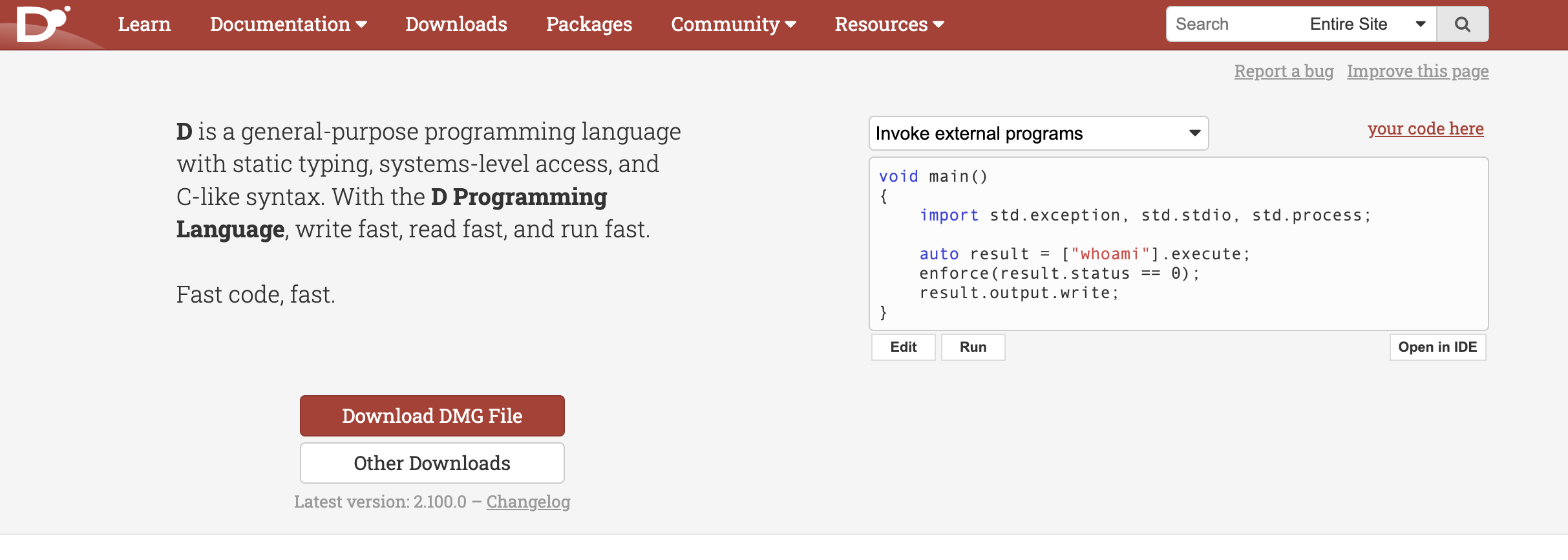Expand the Community dropdown menu

coord(733,25)
